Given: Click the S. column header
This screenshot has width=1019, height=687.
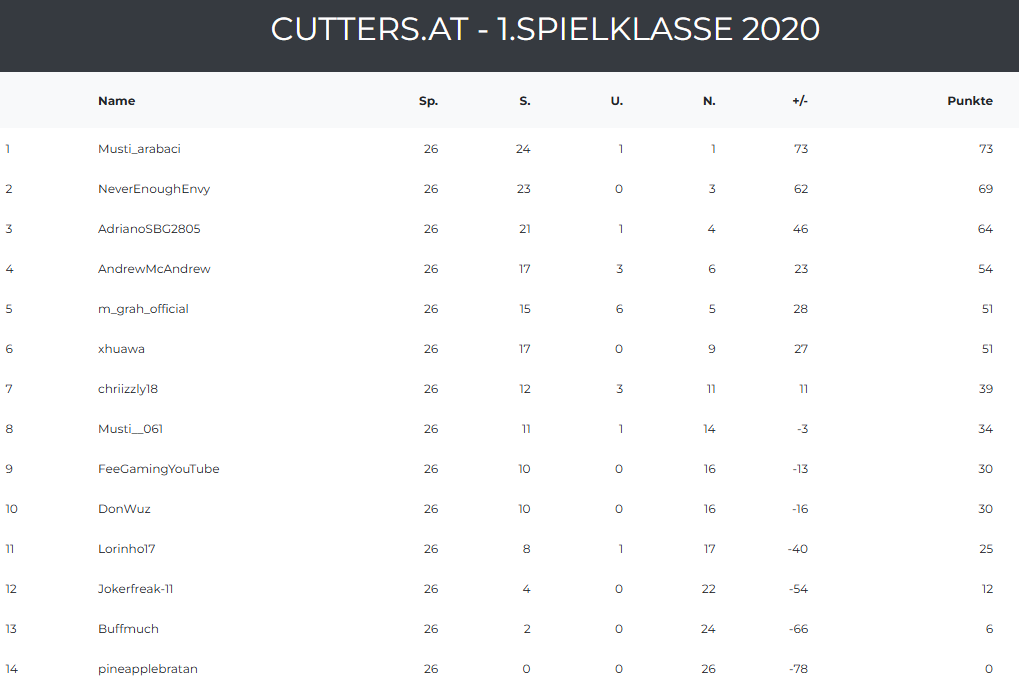Looking at the screenshot, I should pyautogui.click(x=524, y=101).
